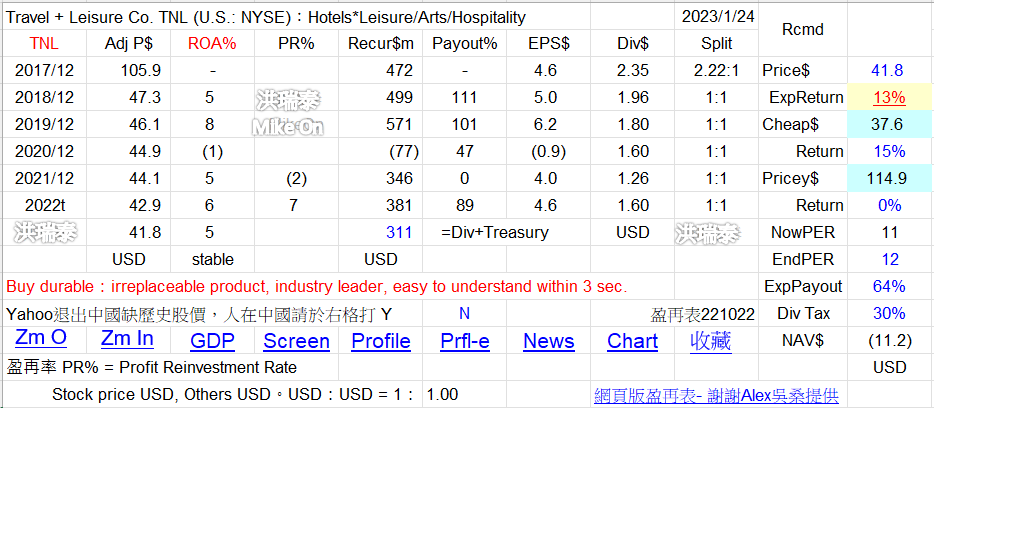Select the =Div+Treasury cell
Image resolution: width=1030 pixels, height=538 pixels.
click(x=495, y=232)
